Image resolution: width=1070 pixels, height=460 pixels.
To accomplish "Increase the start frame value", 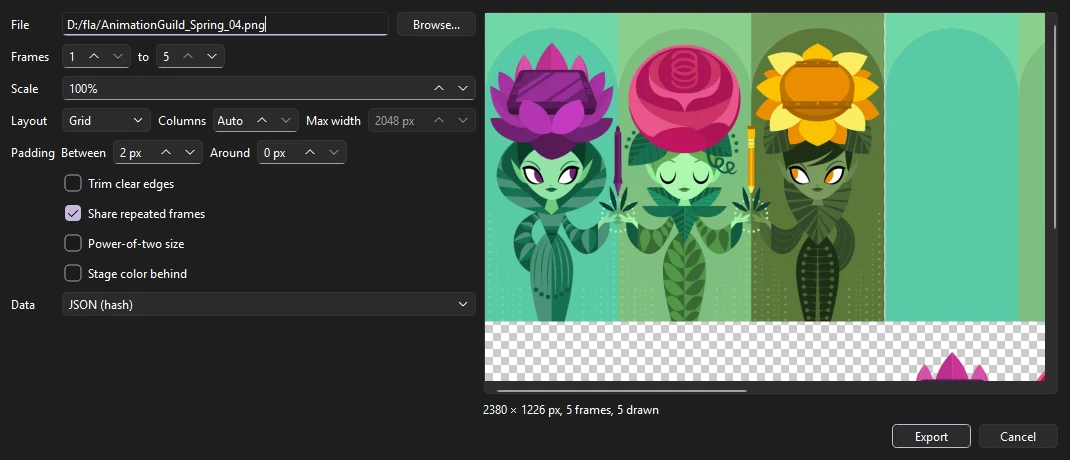I will pos(94,57).
